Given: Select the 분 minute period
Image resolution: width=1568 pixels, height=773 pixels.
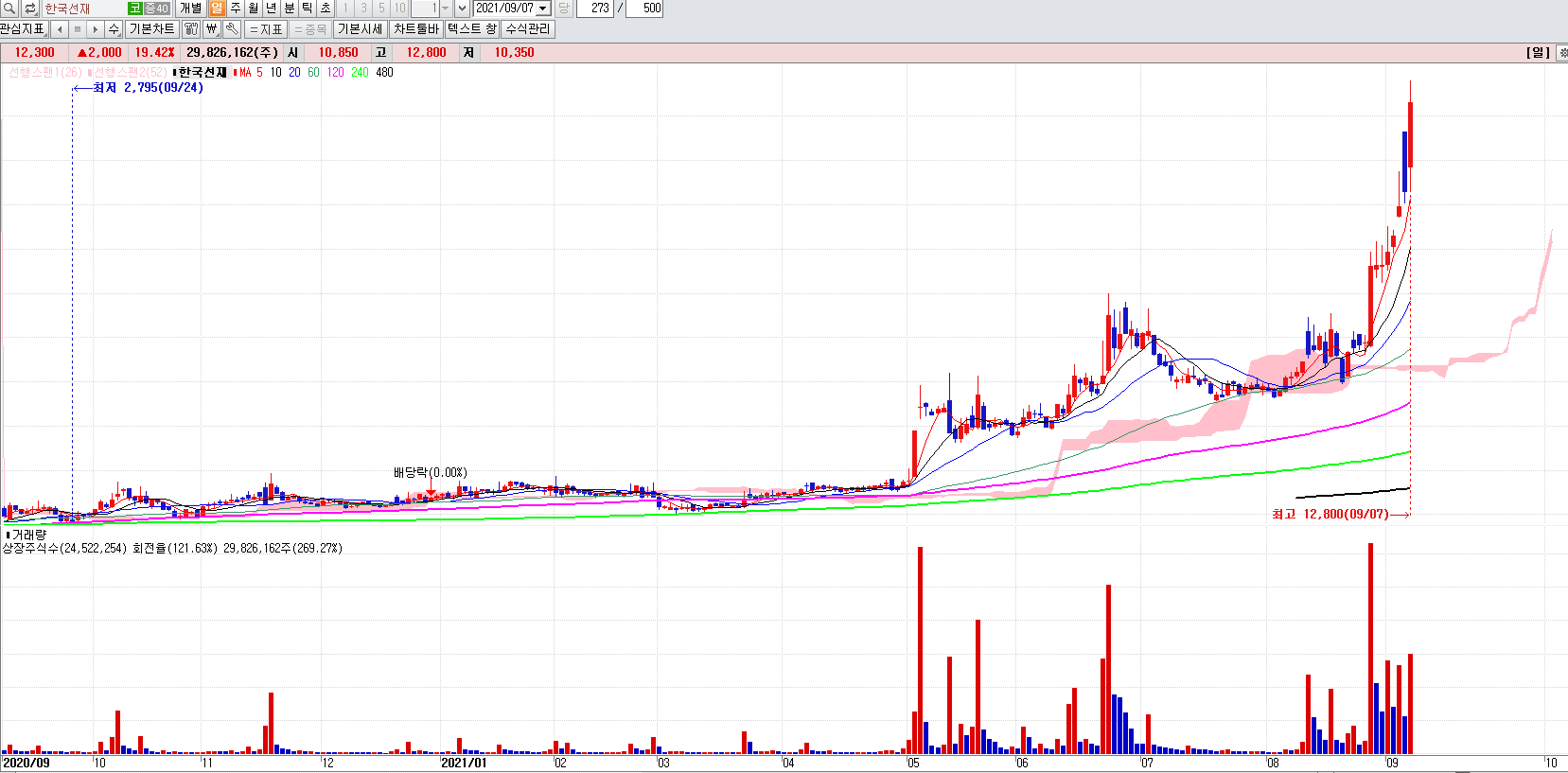Looking at the screenshot, I should pyautogui.click(x=290, y=9).
